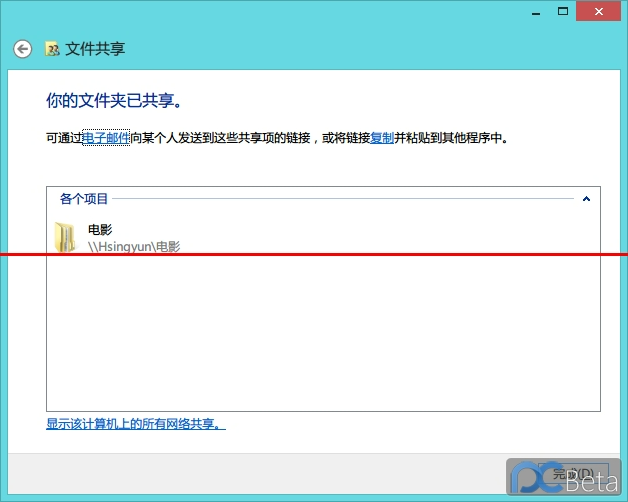The width and height of the screenshot is (628, 502).
Task: Click the 完成(D) button
Action: click(x=573, y=474)
